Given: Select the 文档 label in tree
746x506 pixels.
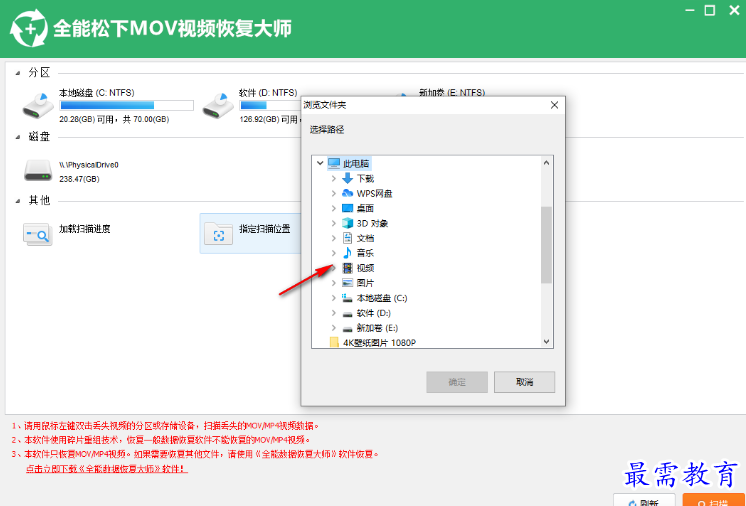Looking at the screenshot, I should tap(365, 238).
